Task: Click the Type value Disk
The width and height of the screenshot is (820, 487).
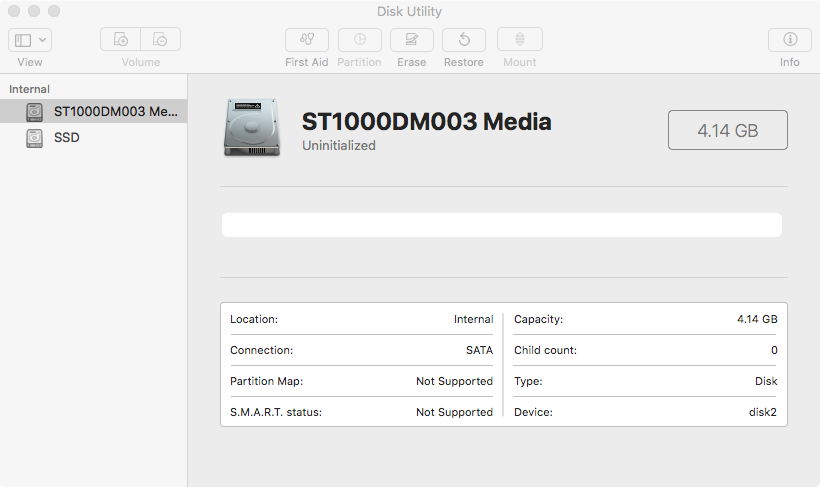Action: pos(766,381)
